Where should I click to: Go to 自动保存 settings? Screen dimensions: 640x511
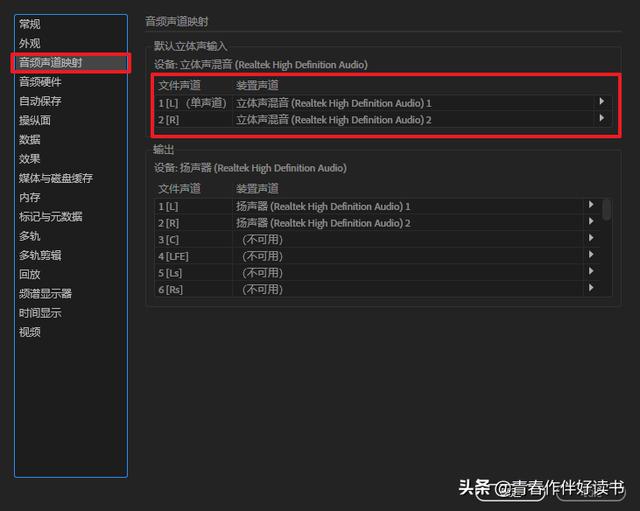[x=40, y=101]
